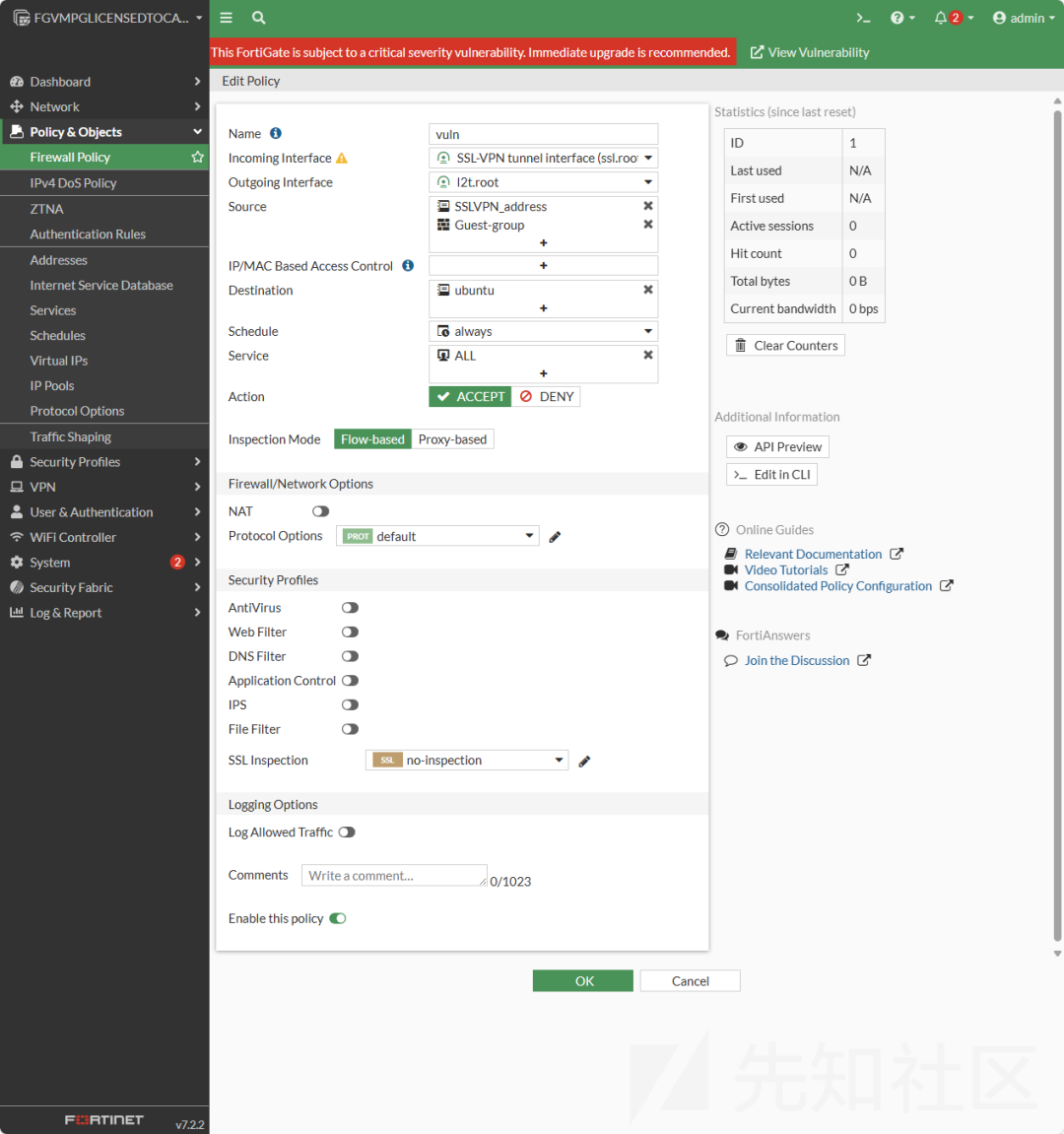Viewport: 1064px width, 1134px height.
Task: Remove SSLVPN_address from Source
Action: click(x=648, y=206)
